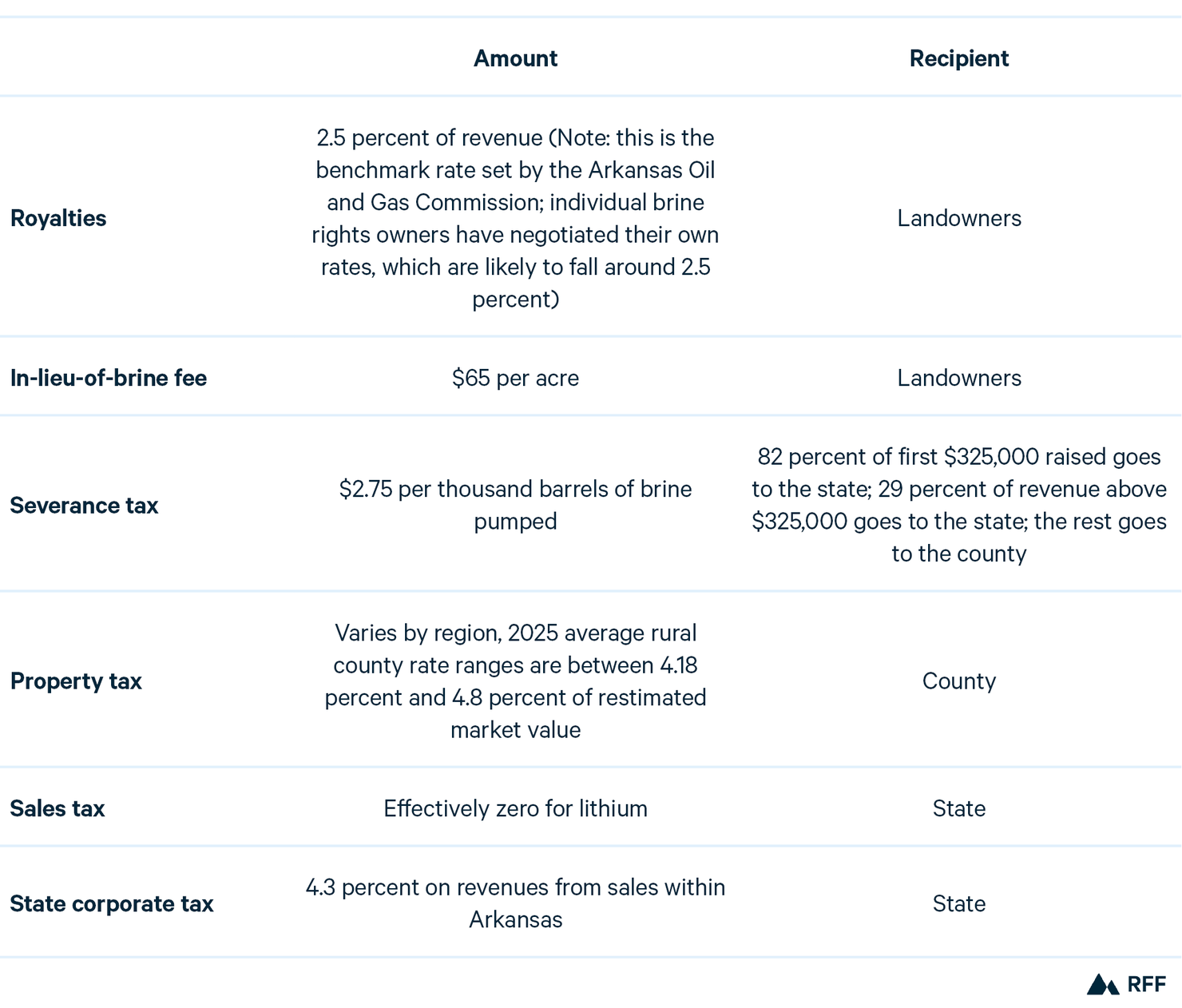The image size is (1182, 1008).
Task: Select the Landowners cell in Royalties row
Action: click(958, 218)
